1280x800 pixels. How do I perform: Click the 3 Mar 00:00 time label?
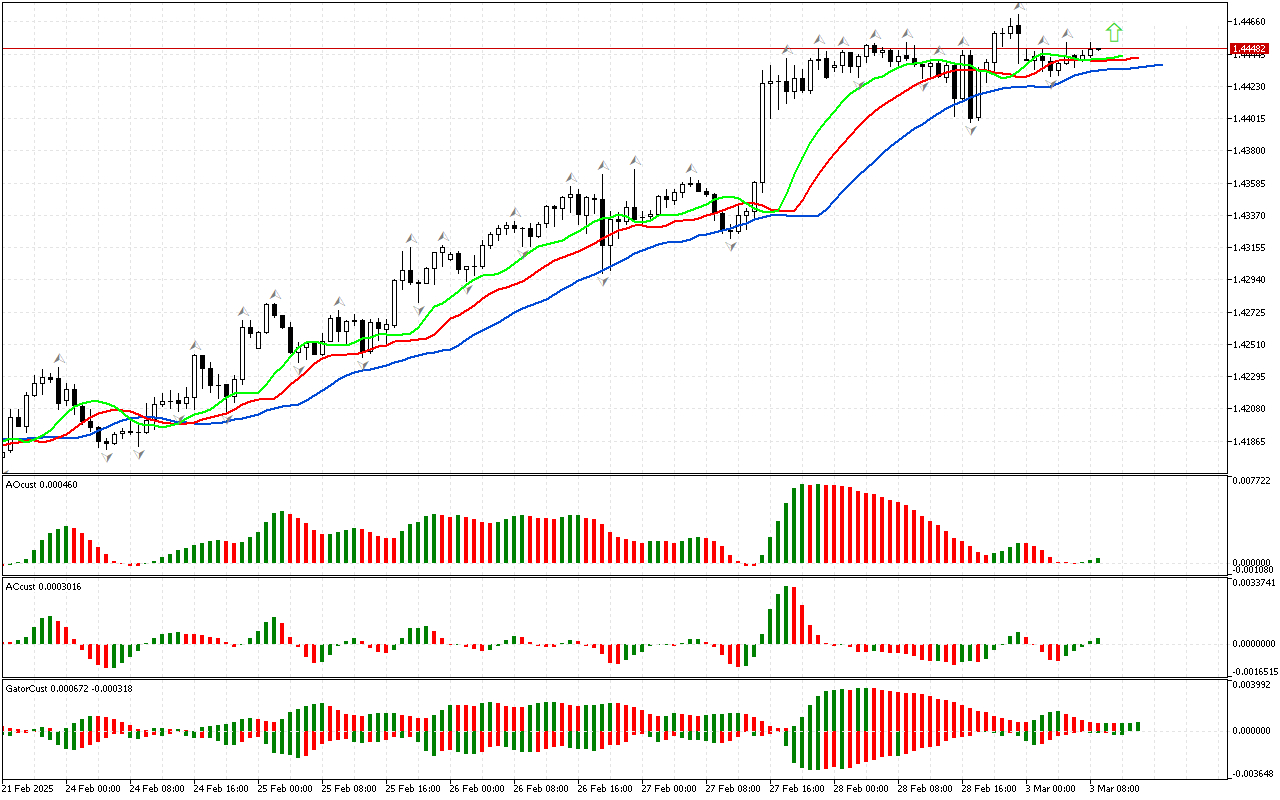(1050, 789)
